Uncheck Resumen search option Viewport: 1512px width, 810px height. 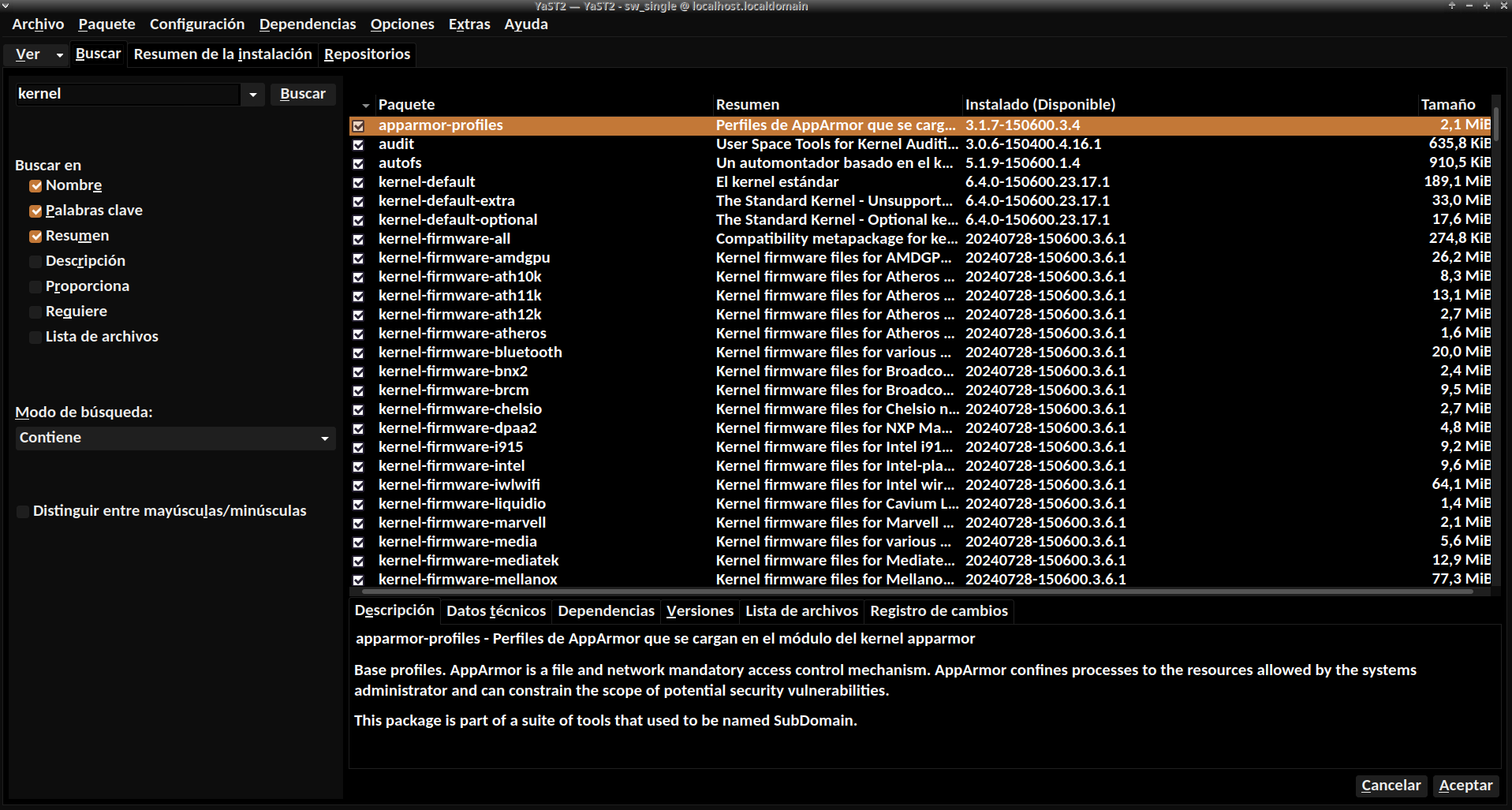tap(35, 237)
